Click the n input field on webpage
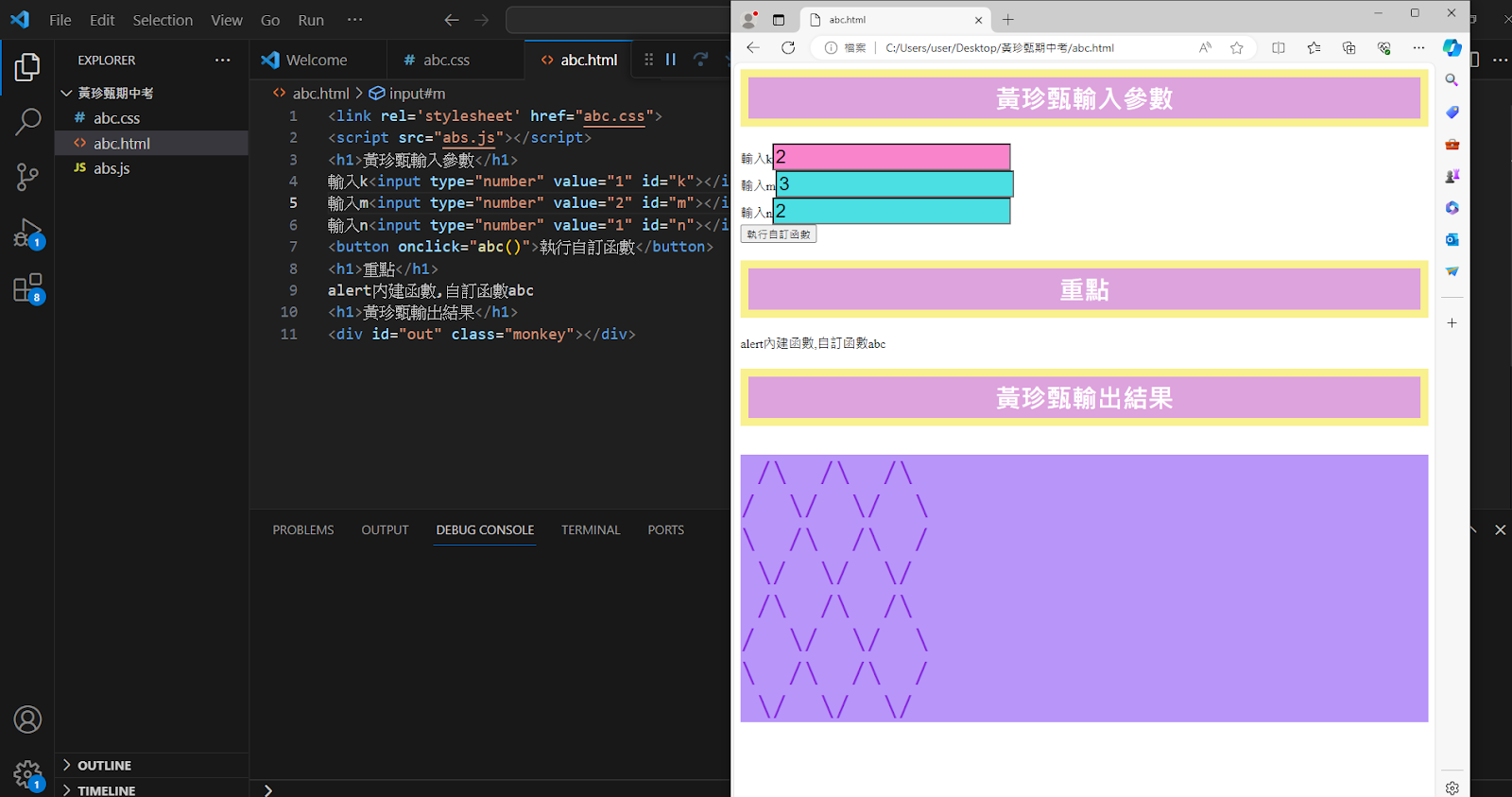Image resolution: width=1512 pixels, height=797 pixels. coord(892,211)
